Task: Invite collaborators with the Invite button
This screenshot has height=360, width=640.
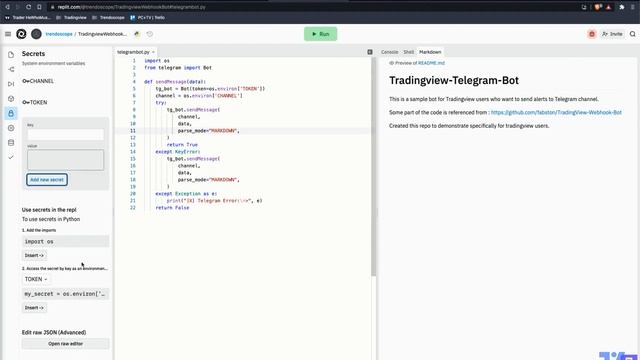Action: 612,34
